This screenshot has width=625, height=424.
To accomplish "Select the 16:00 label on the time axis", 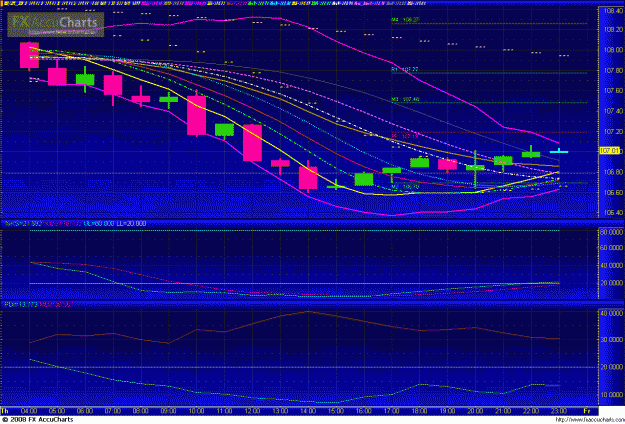I will click(x=364, y=411).
